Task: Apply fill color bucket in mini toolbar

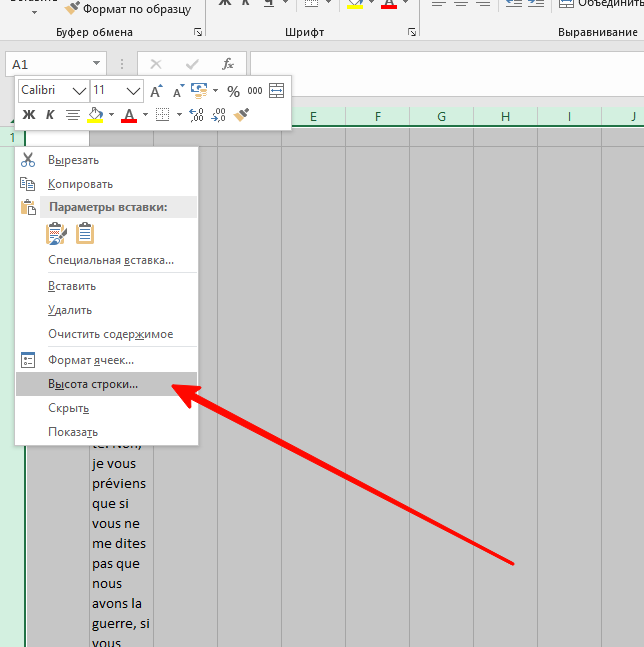Action: point(95,115)
